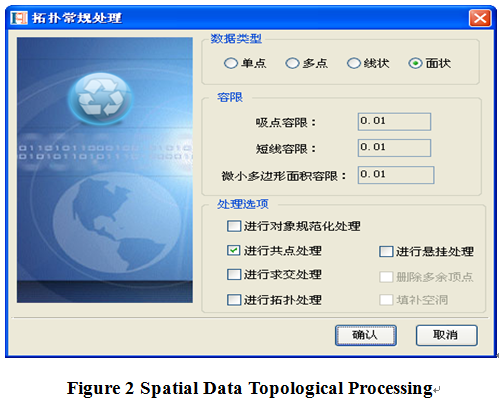Close the 拓扑常规处理 dialog

(x=480, y=18)
